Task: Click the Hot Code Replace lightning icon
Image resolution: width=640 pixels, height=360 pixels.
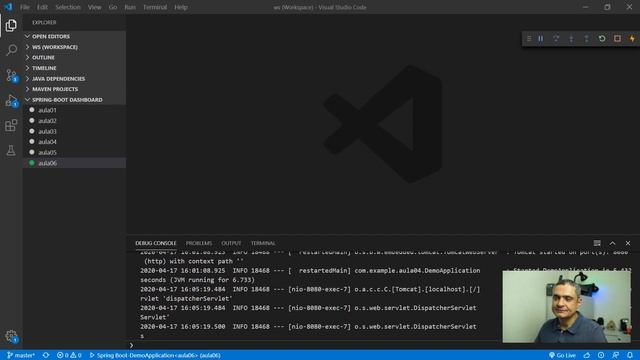Action: click(632, 38)
